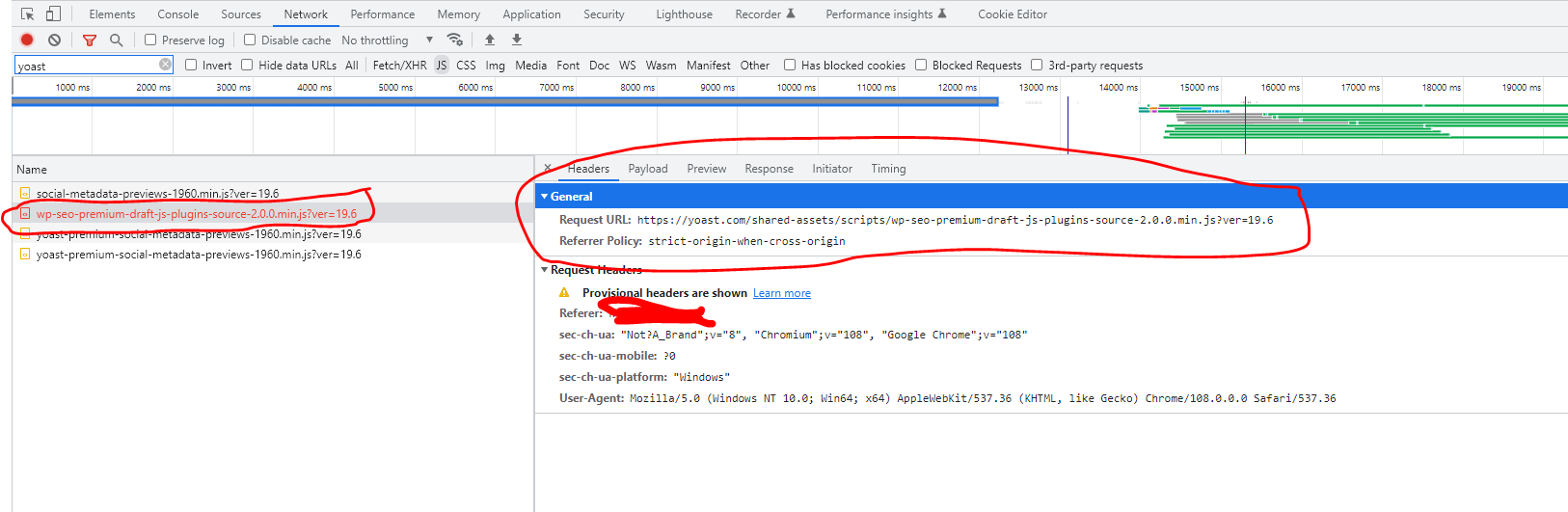Open the Security panel

pyautogui.click(x=604, y=13)
